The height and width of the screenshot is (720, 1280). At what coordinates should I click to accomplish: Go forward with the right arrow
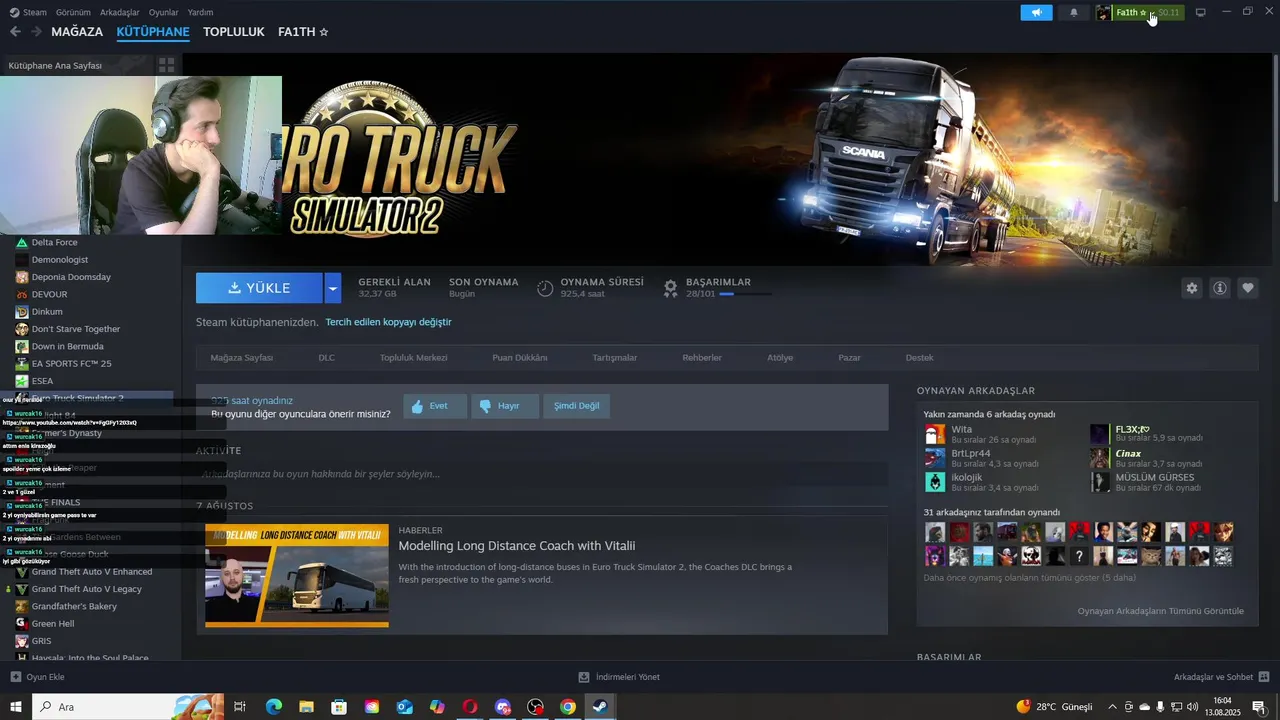pos(36,32)
